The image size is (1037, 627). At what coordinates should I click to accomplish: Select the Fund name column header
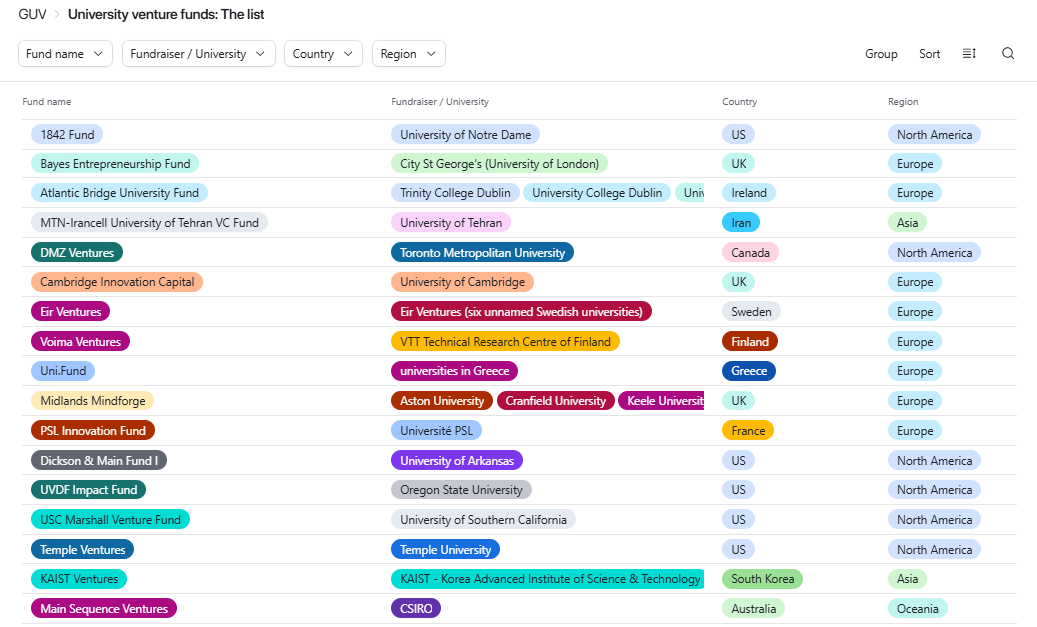coord(47,102)
